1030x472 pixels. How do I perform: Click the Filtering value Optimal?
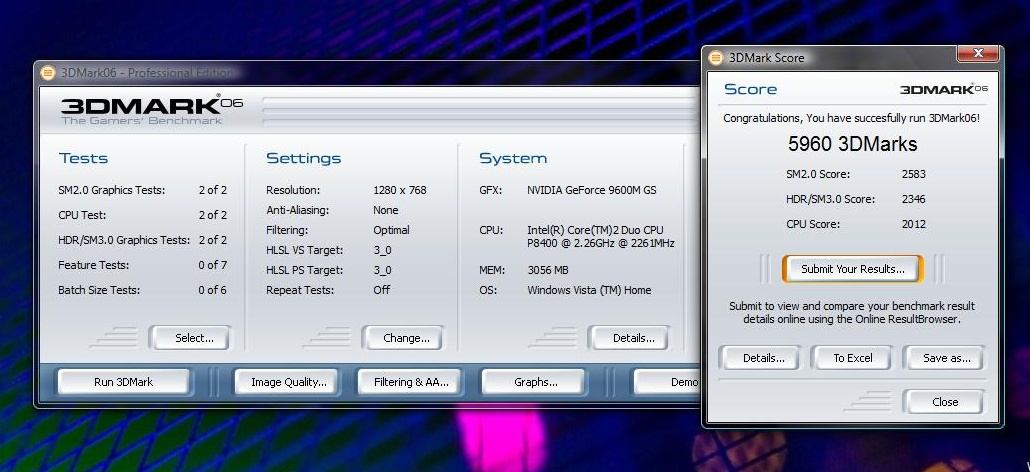pyautogui.click(x=392, y=230)
